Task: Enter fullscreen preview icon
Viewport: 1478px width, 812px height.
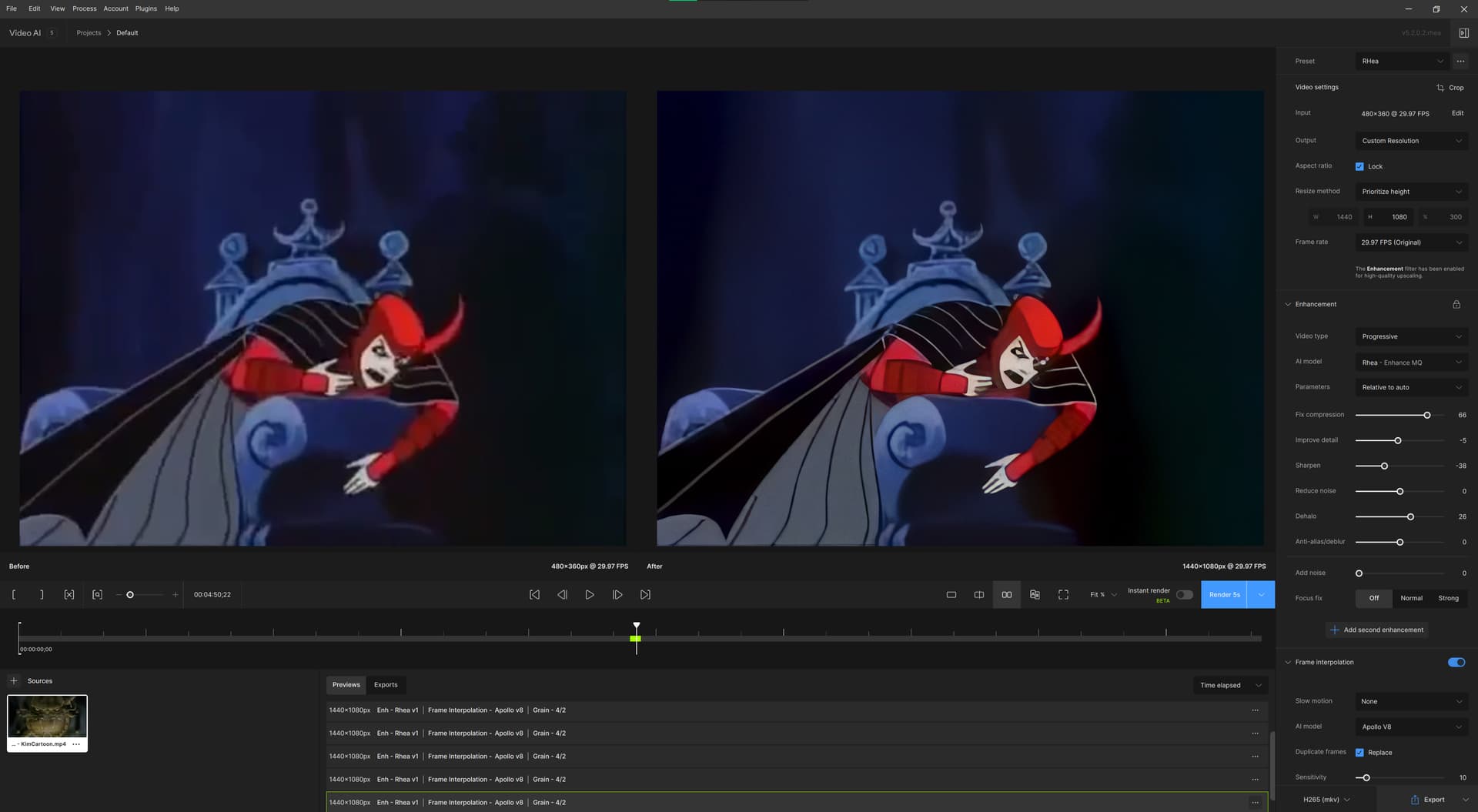Action: (x=1064, y=595)
